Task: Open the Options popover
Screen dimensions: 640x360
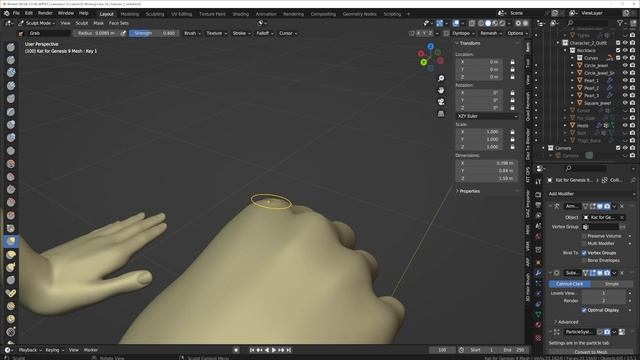Action: [x=517, y=33]
